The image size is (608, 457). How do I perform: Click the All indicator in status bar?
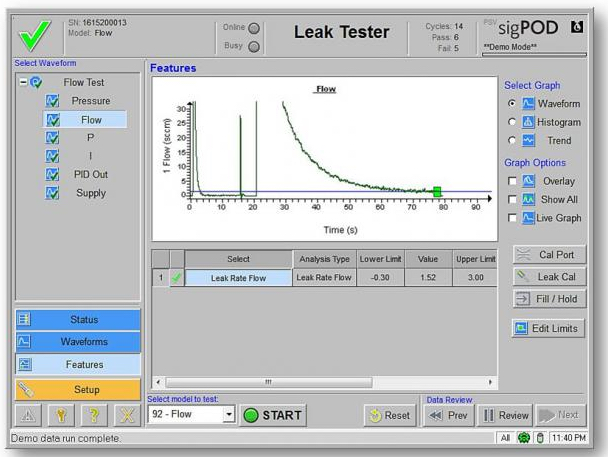[x=505, y=438]
